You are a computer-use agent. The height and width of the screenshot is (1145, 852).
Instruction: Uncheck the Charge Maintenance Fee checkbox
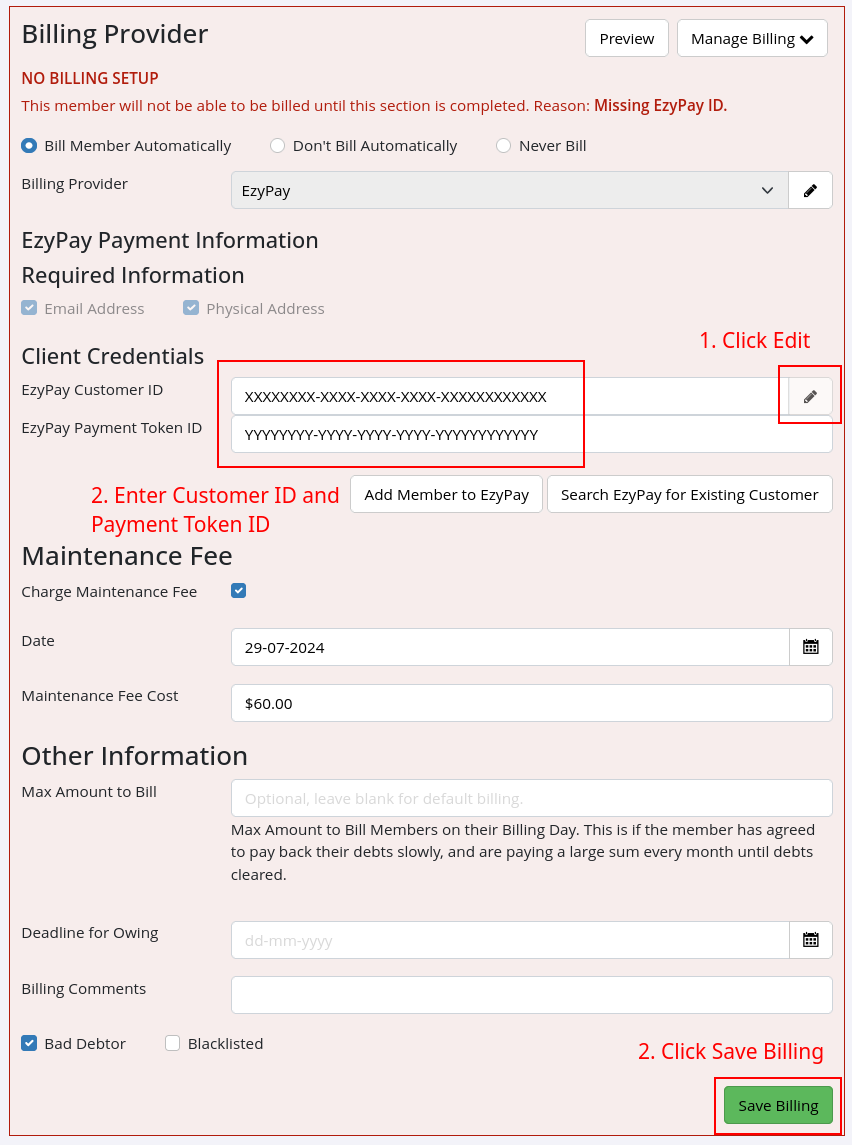point(238,590)
